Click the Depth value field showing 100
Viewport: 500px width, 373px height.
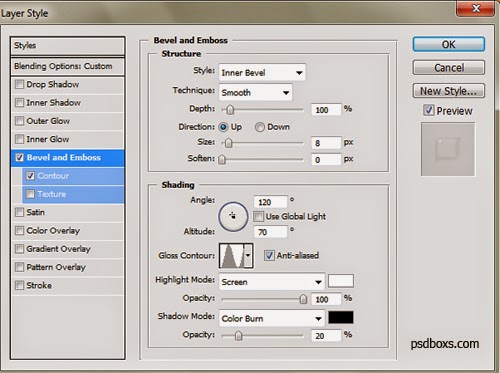(x=326, y=110)
